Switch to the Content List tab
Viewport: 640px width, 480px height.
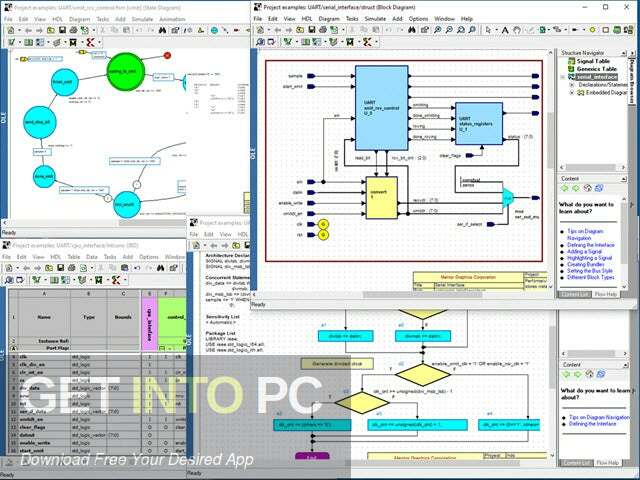tap(574, 294)
